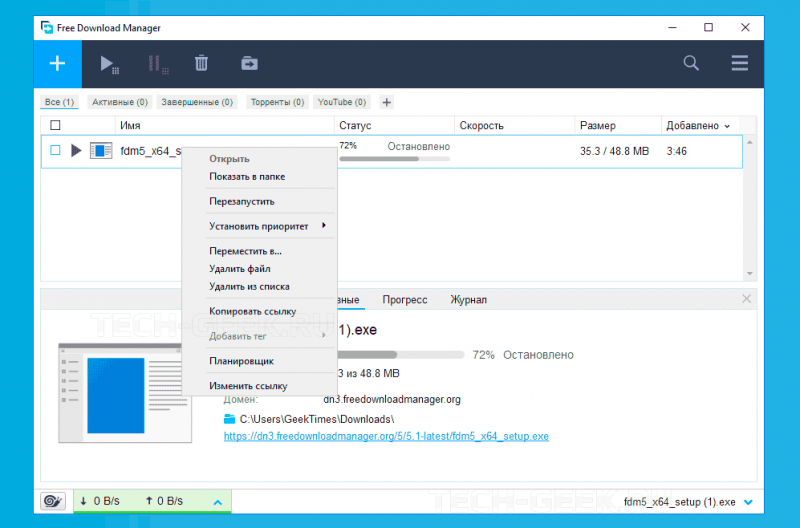Screen dimensions: 800x528
Task: Expand the fdm5_x64_setup (1).exe dropdown at bottom right
Action: [748, 502]
